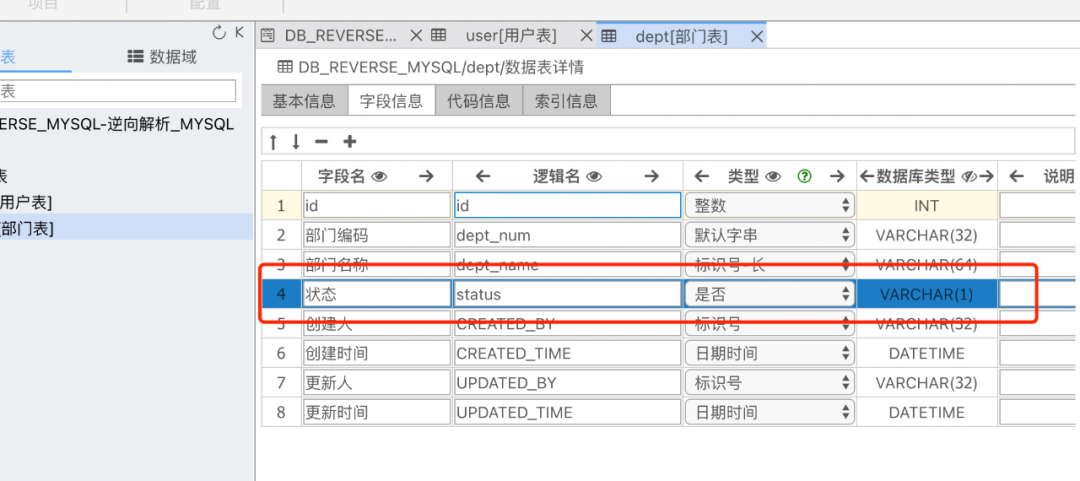This screenshot has height=481, width=1080.
Task: Select row number 8
Action: coord(281,413)
